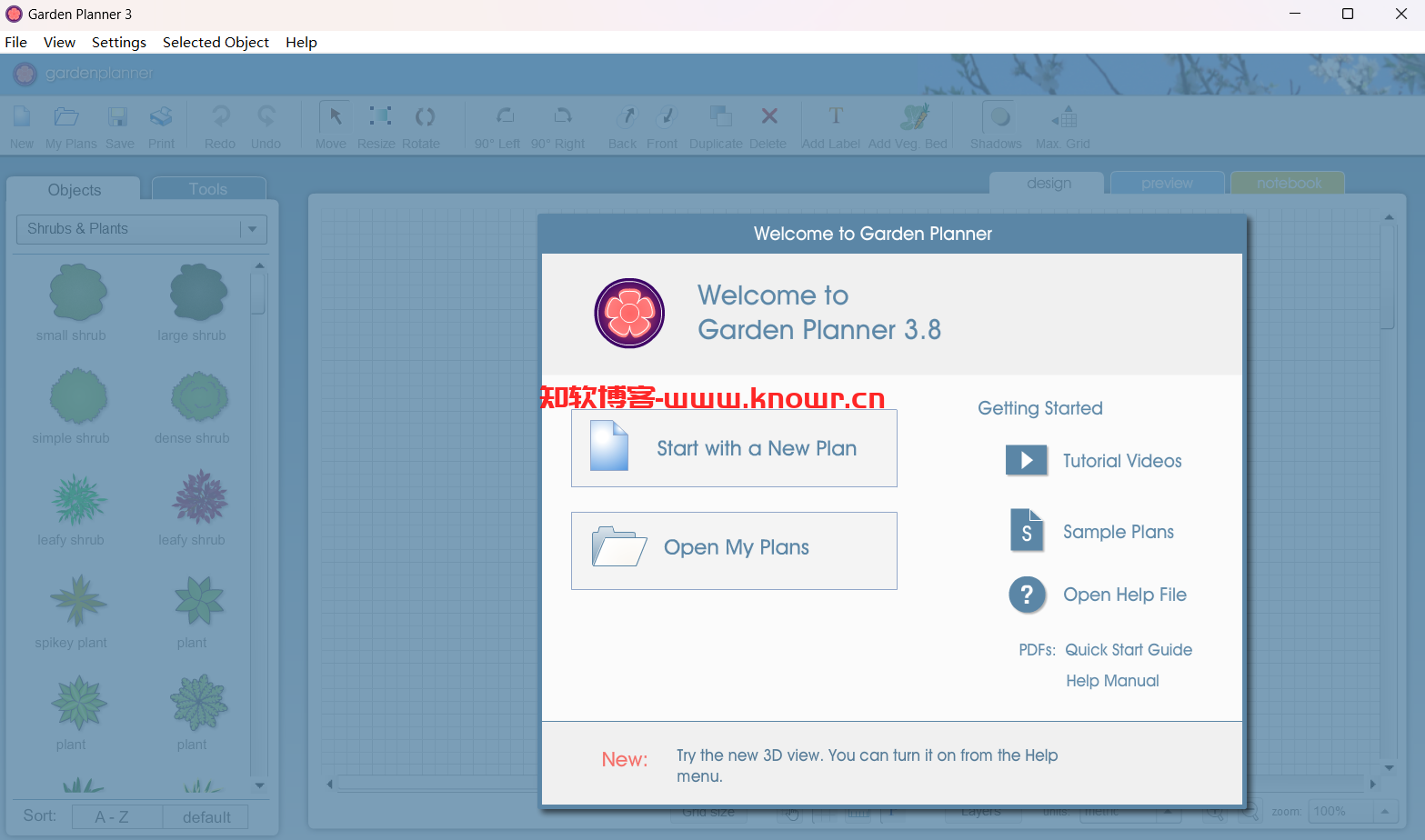Switch to the Tools tab
Viewport: 1425px width, 840px height.
click(x=208, y=189)
